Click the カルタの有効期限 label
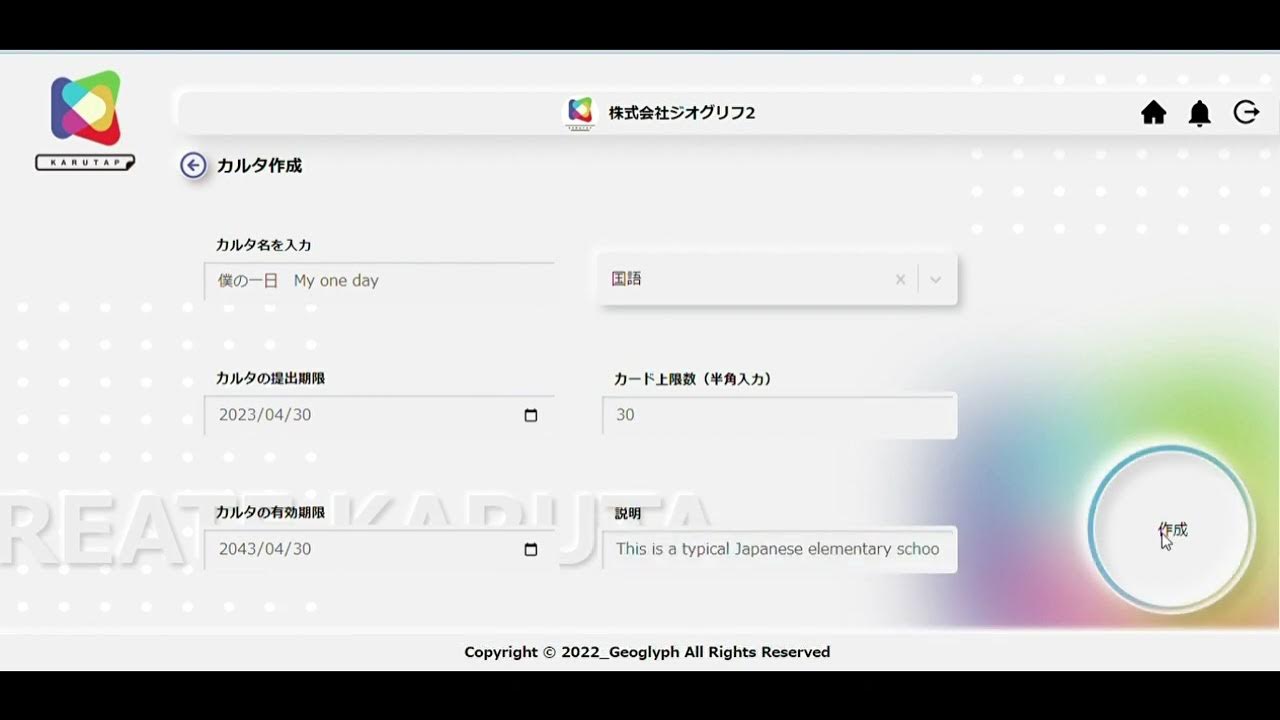The height and width of the screenshot is (720, 1280). (270, 512)
